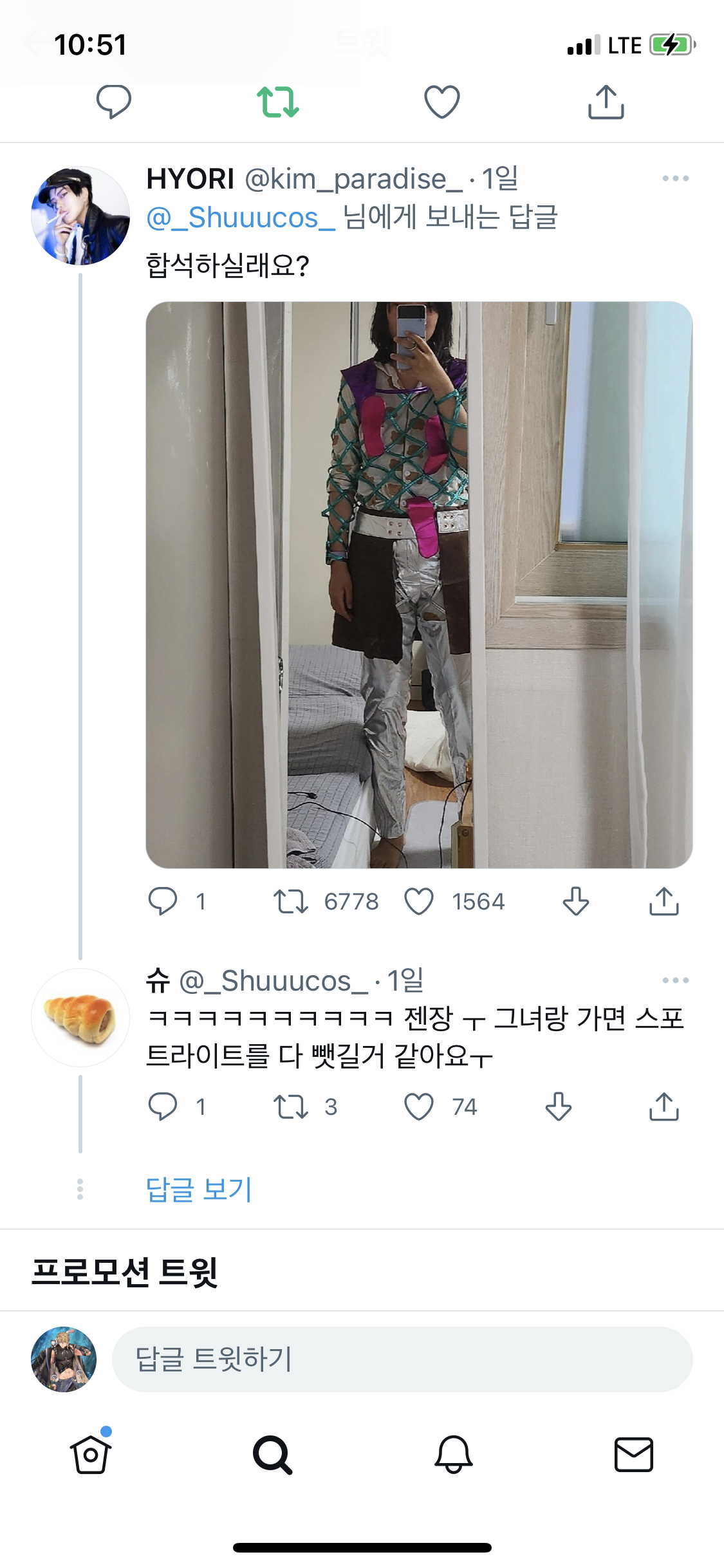Expand replies with 답글 보기
This screenshot has height=1568, width=724.
(199, 1189)
